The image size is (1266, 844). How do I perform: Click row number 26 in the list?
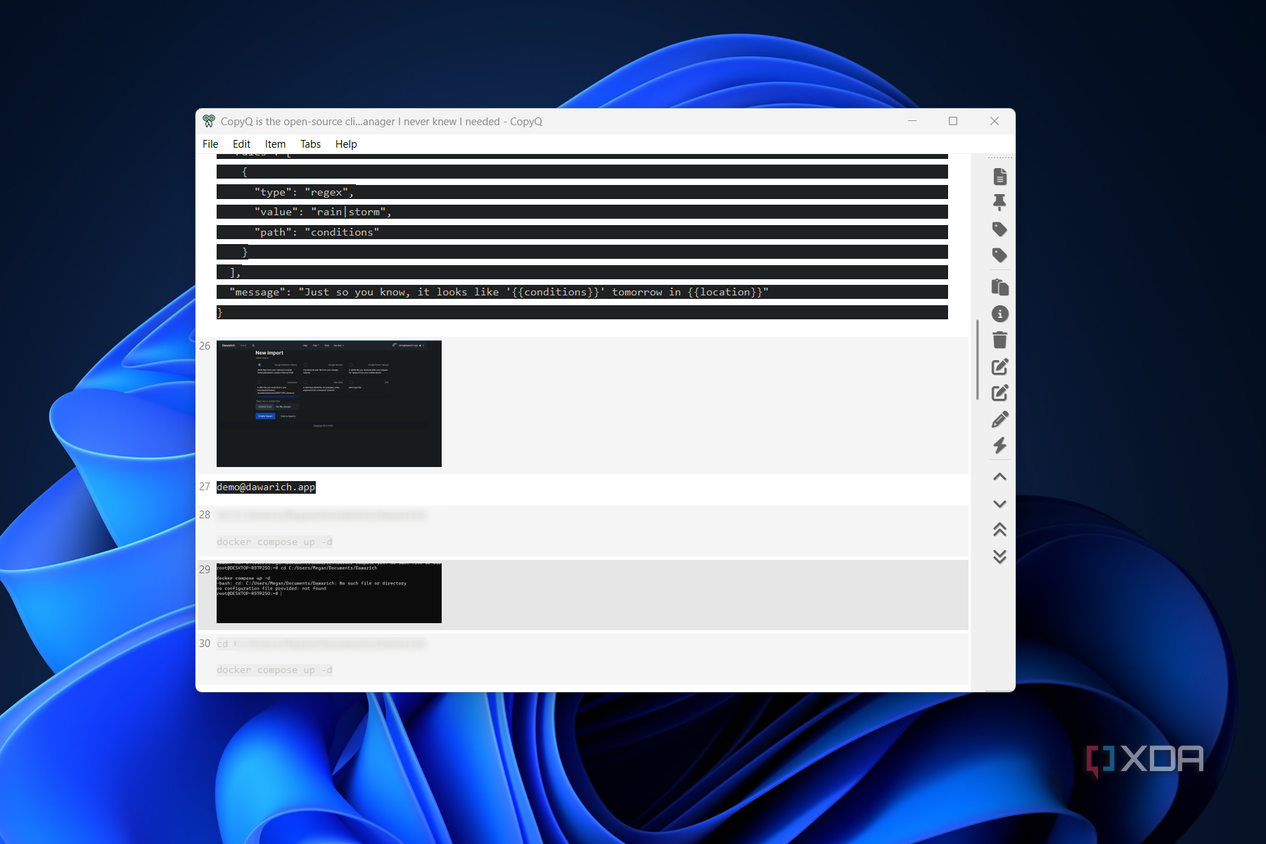coord(204,346)
